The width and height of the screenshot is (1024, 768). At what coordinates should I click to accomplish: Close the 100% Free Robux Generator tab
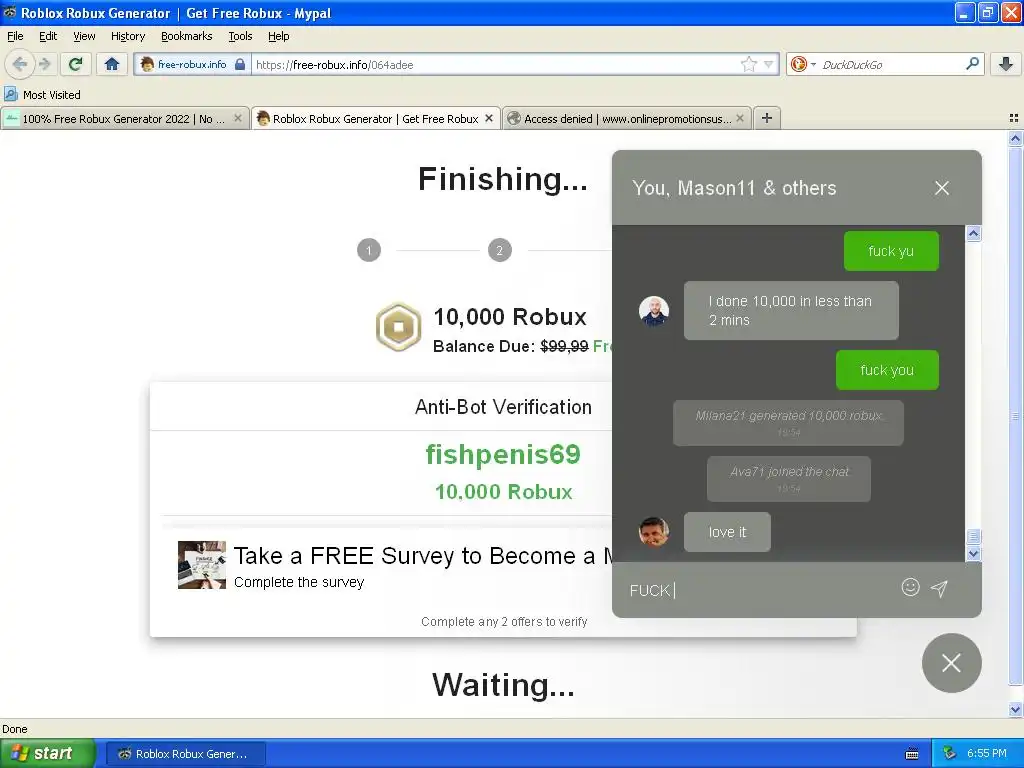pos(238,118)
